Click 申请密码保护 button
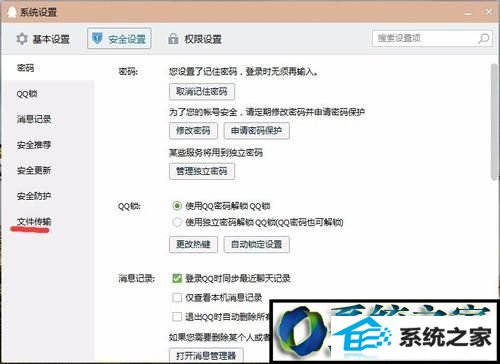The image size is (500, 364). [x=256, y=131]
